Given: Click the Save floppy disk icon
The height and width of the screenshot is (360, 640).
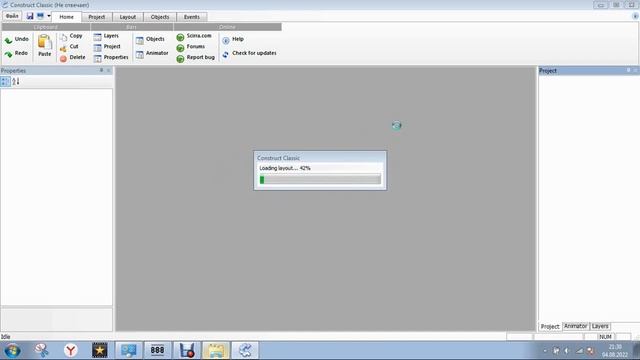Looking at the screenshot, I should tap(30, 16).
